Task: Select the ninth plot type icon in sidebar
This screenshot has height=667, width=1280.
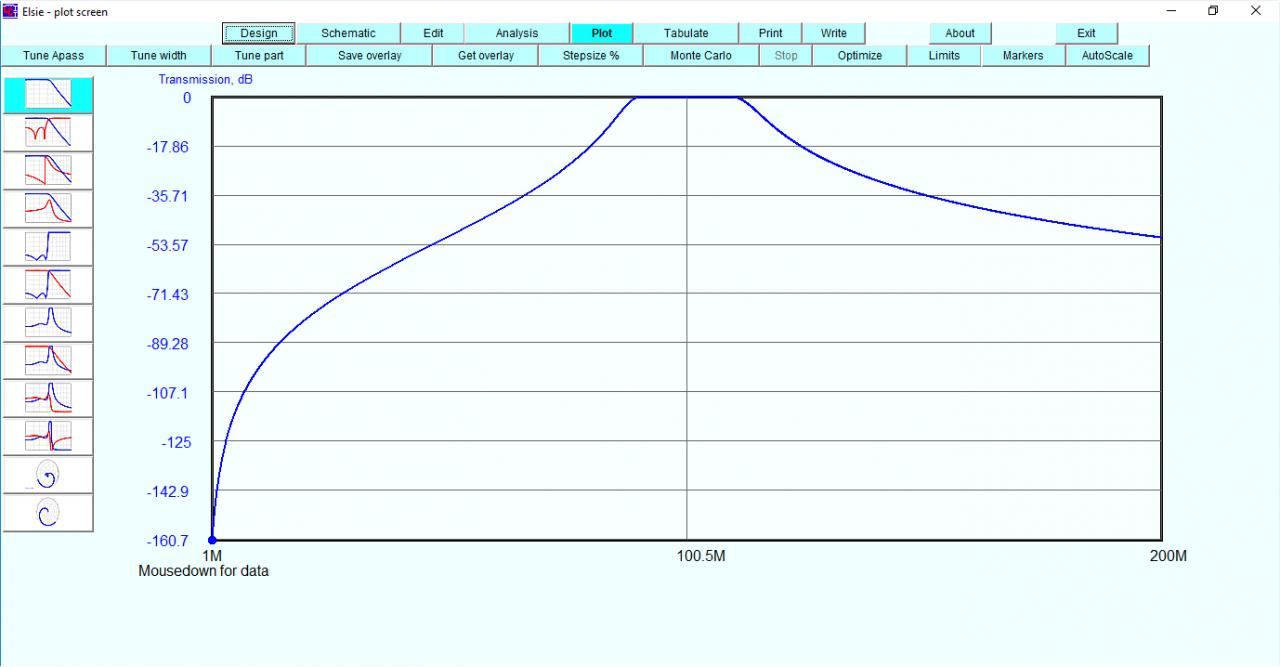Action: (49, 399)
